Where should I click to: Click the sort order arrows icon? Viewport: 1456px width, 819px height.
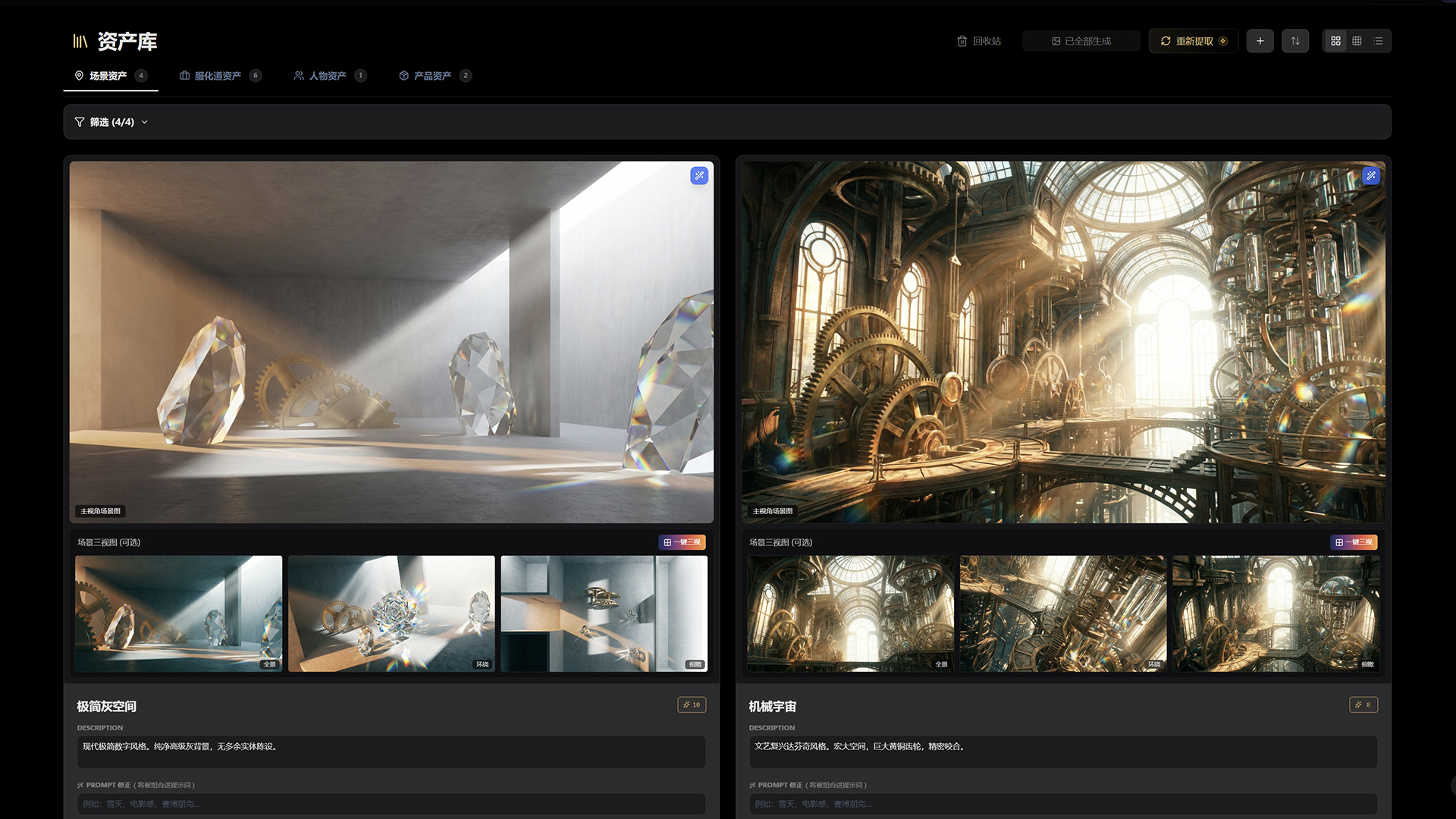(1295, 41)
